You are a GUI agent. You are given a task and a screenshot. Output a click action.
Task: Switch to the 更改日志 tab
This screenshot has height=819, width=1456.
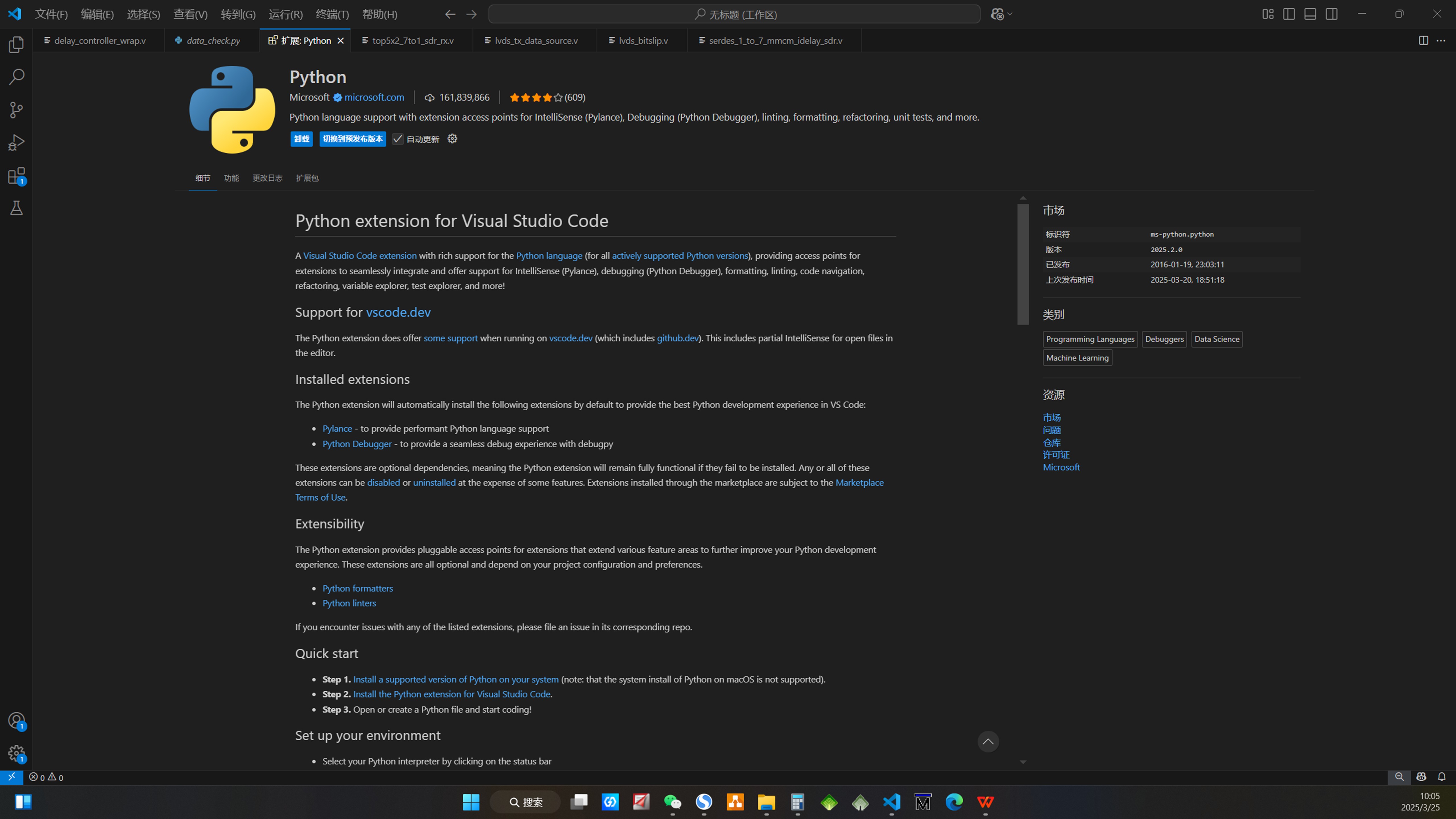[267, 178]
